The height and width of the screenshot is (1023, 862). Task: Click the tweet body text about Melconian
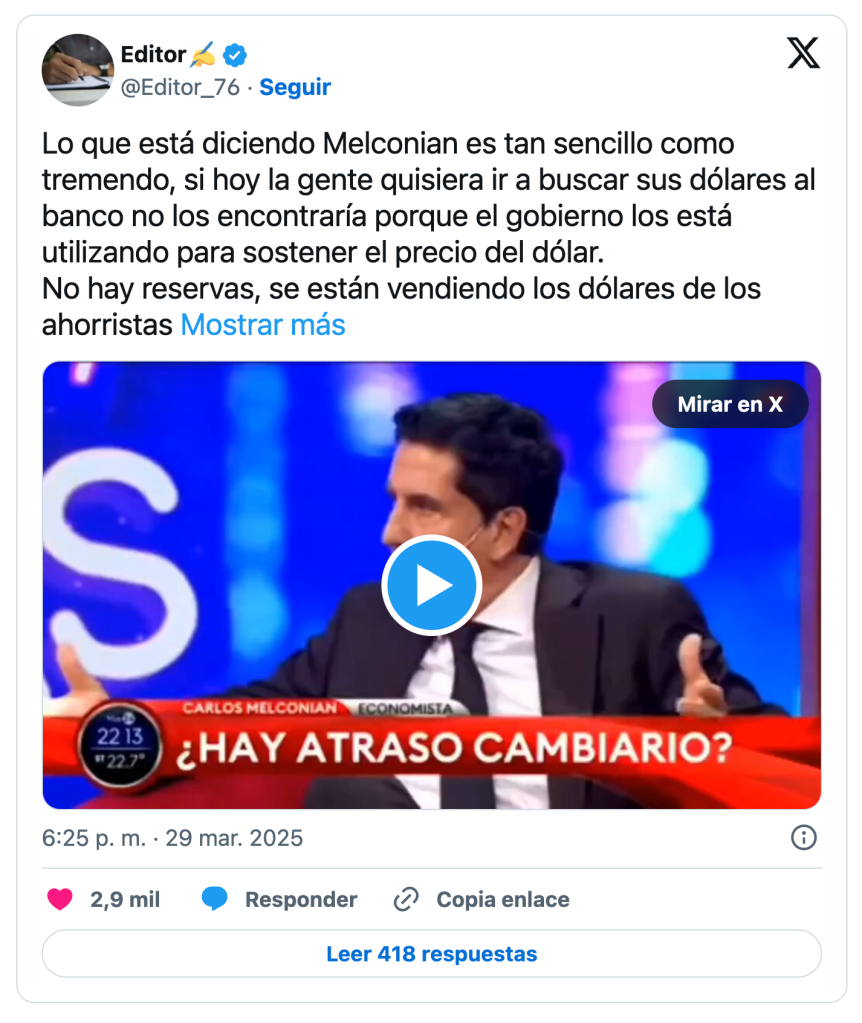pyautogui.click(x=429, y=234)
